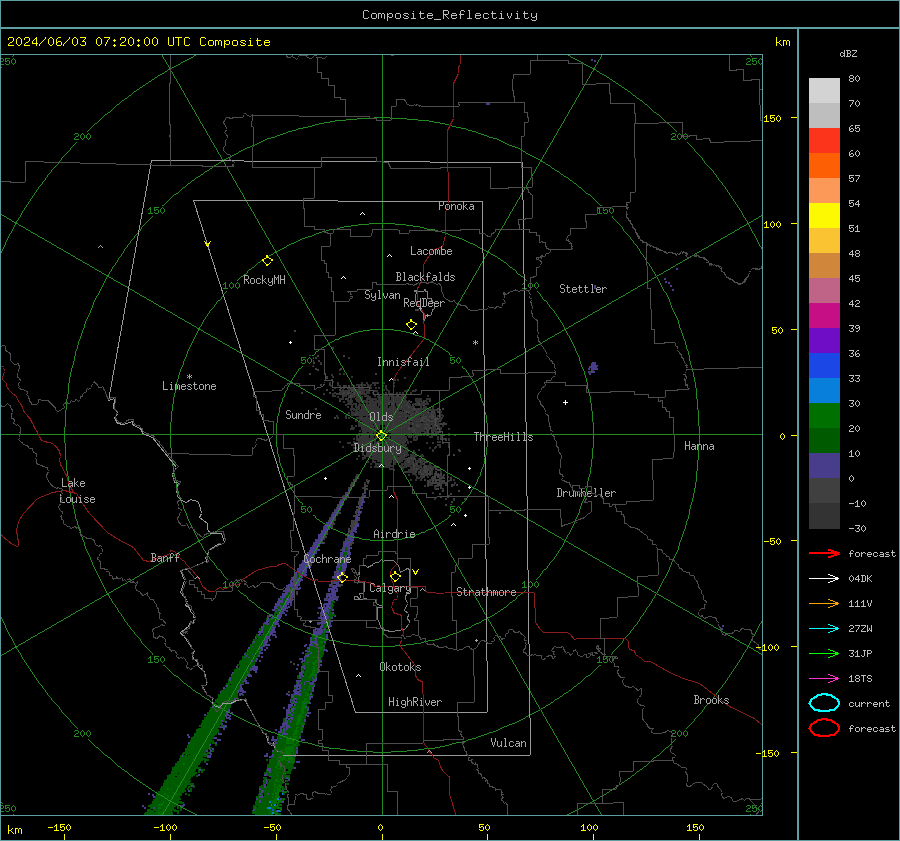Click the Hanna city label
This screenshot has width=900, height=841.
click(699, 446)
